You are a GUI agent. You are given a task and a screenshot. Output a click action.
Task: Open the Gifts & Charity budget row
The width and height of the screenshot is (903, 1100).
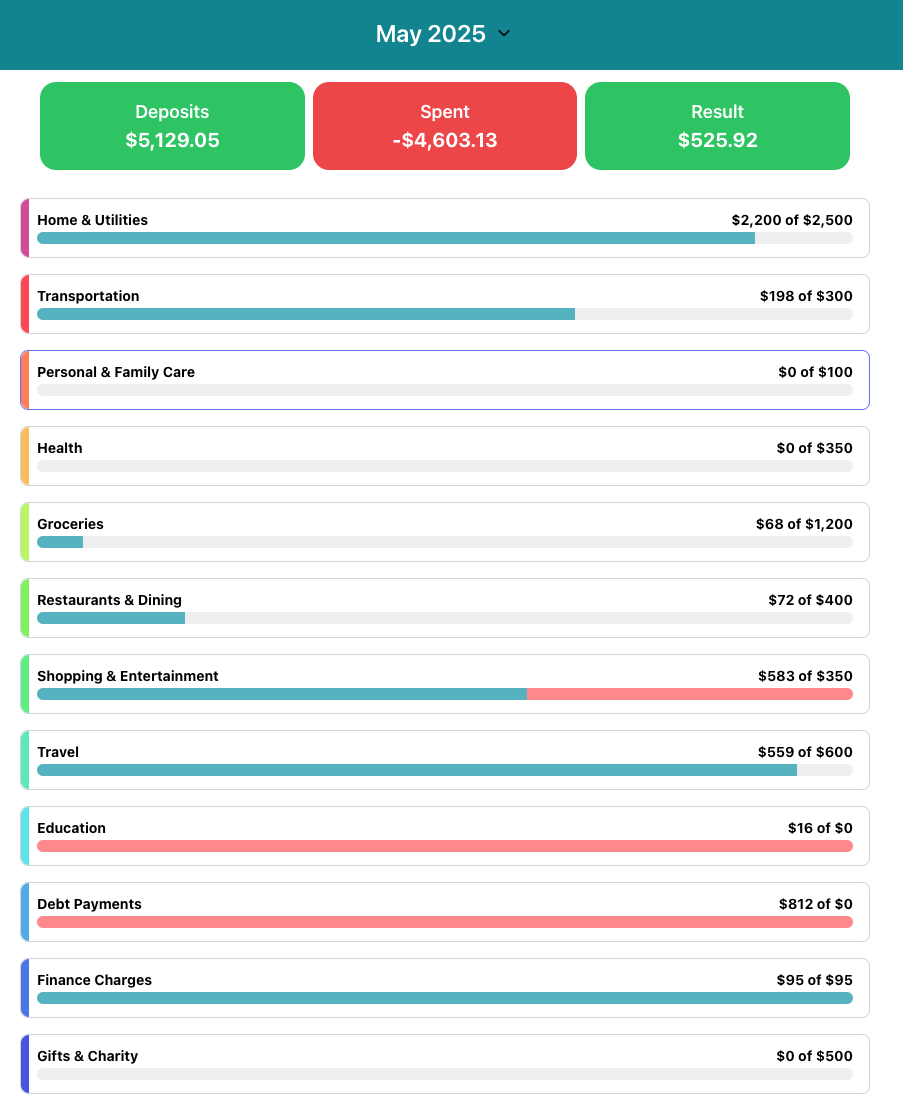tap(444, 1064)
